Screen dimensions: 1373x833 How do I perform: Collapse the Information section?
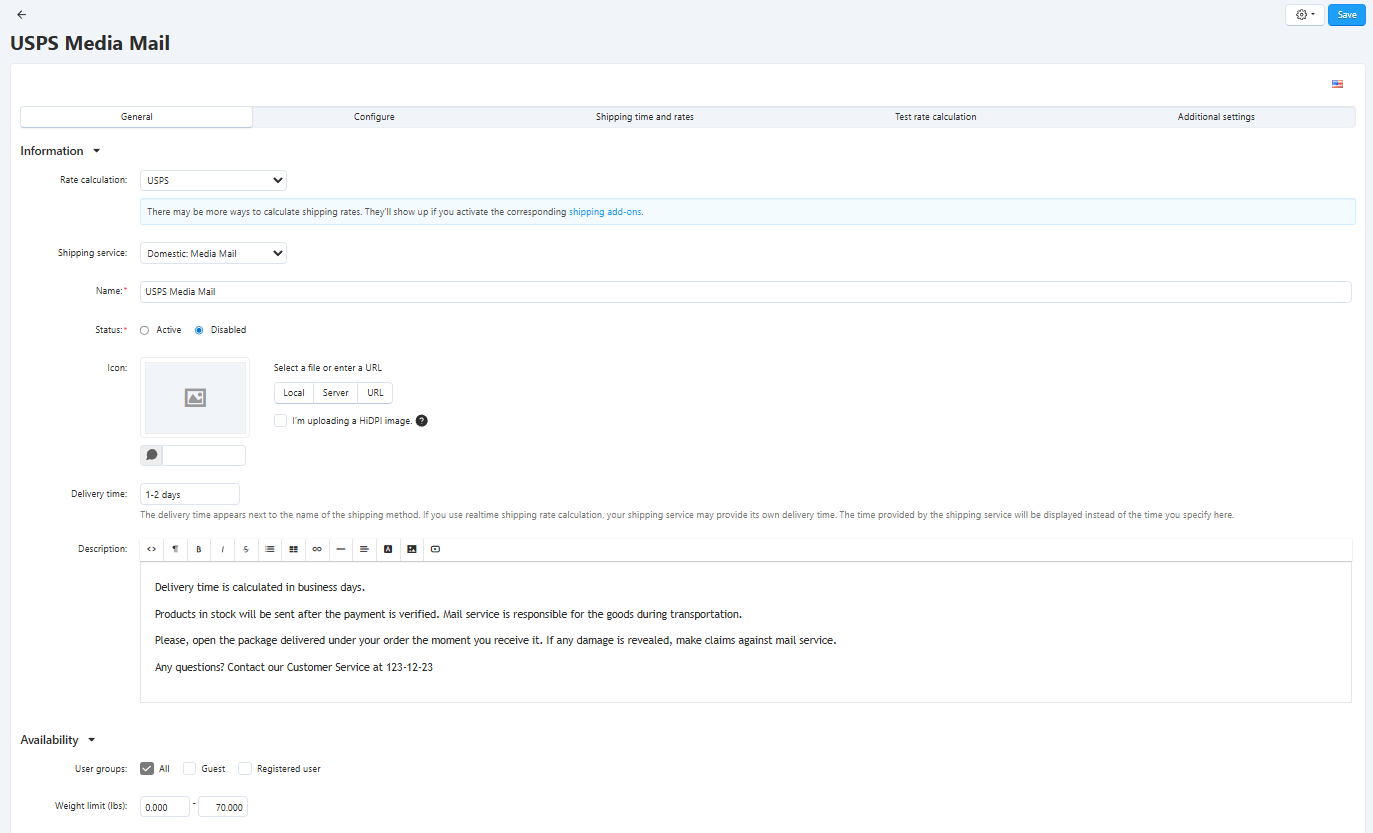coord(61,151)
